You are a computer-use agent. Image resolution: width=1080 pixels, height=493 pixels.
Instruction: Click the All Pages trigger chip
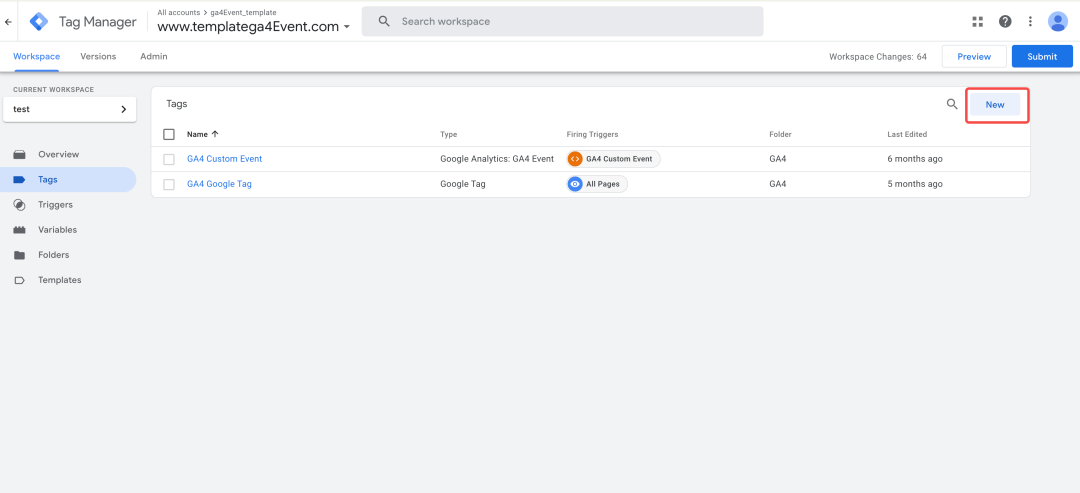pos(596,185)
